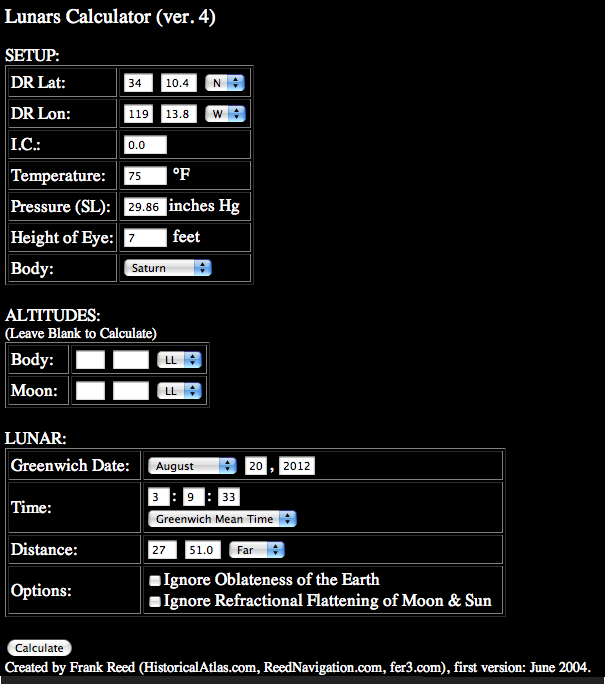Image resolution: width=605 pixels, height=685 pixels.
Task: Click the I.C. input field
Action: click(145, 145)
